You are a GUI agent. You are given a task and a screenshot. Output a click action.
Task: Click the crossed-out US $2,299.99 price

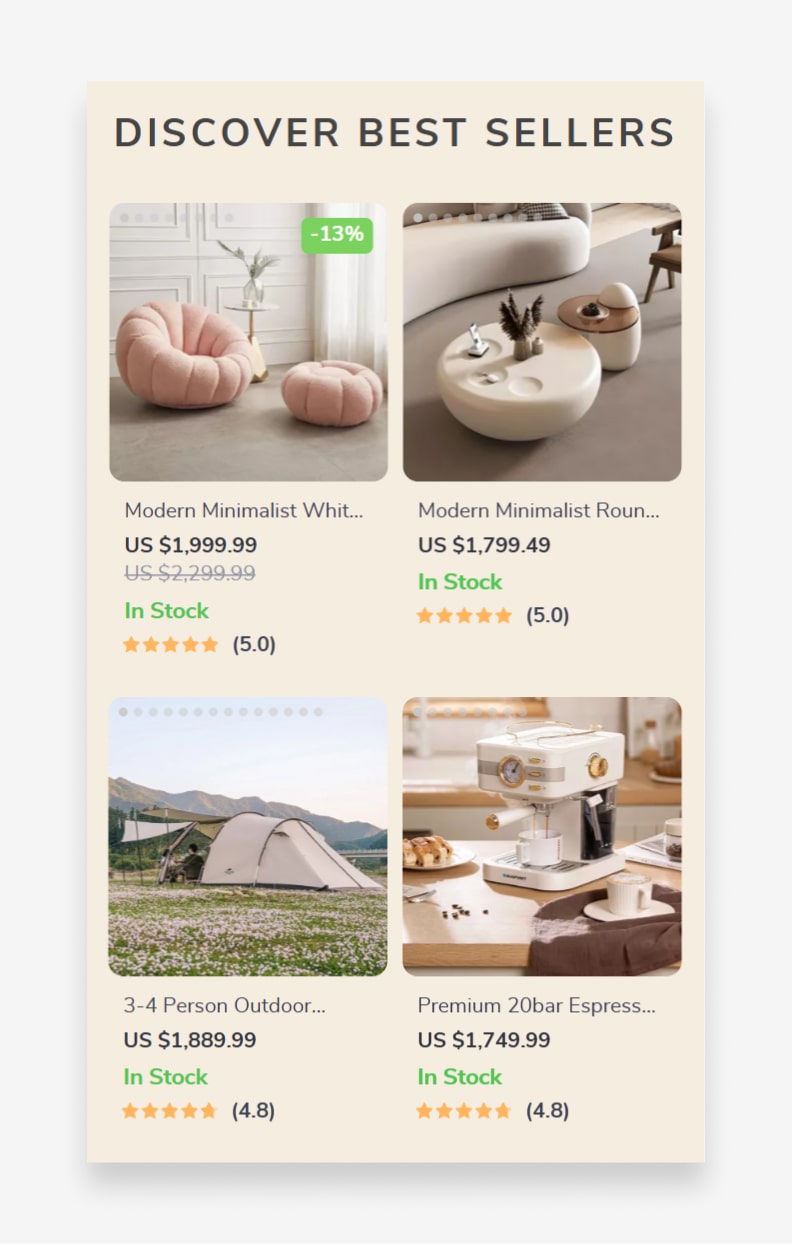click(x=190, y=573)
